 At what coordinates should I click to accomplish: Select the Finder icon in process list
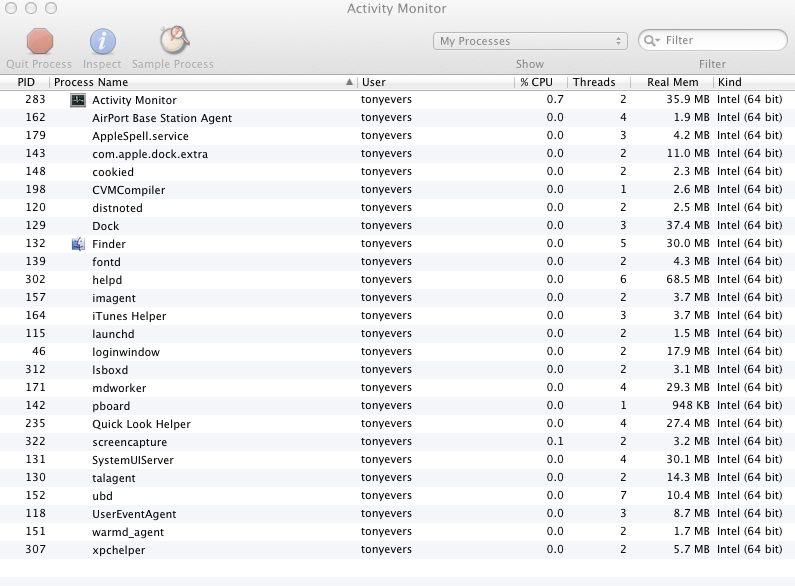(x=78, y=244)
